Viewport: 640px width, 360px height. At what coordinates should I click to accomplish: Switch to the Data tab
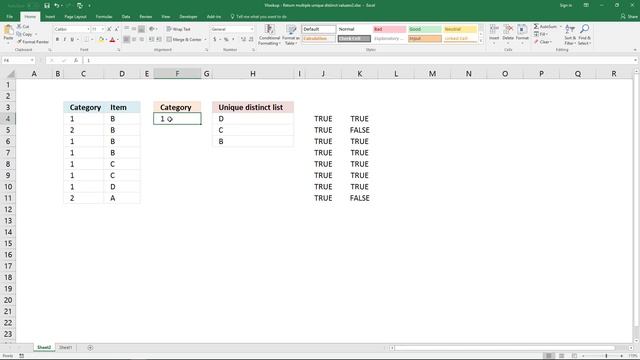point(126,17)
